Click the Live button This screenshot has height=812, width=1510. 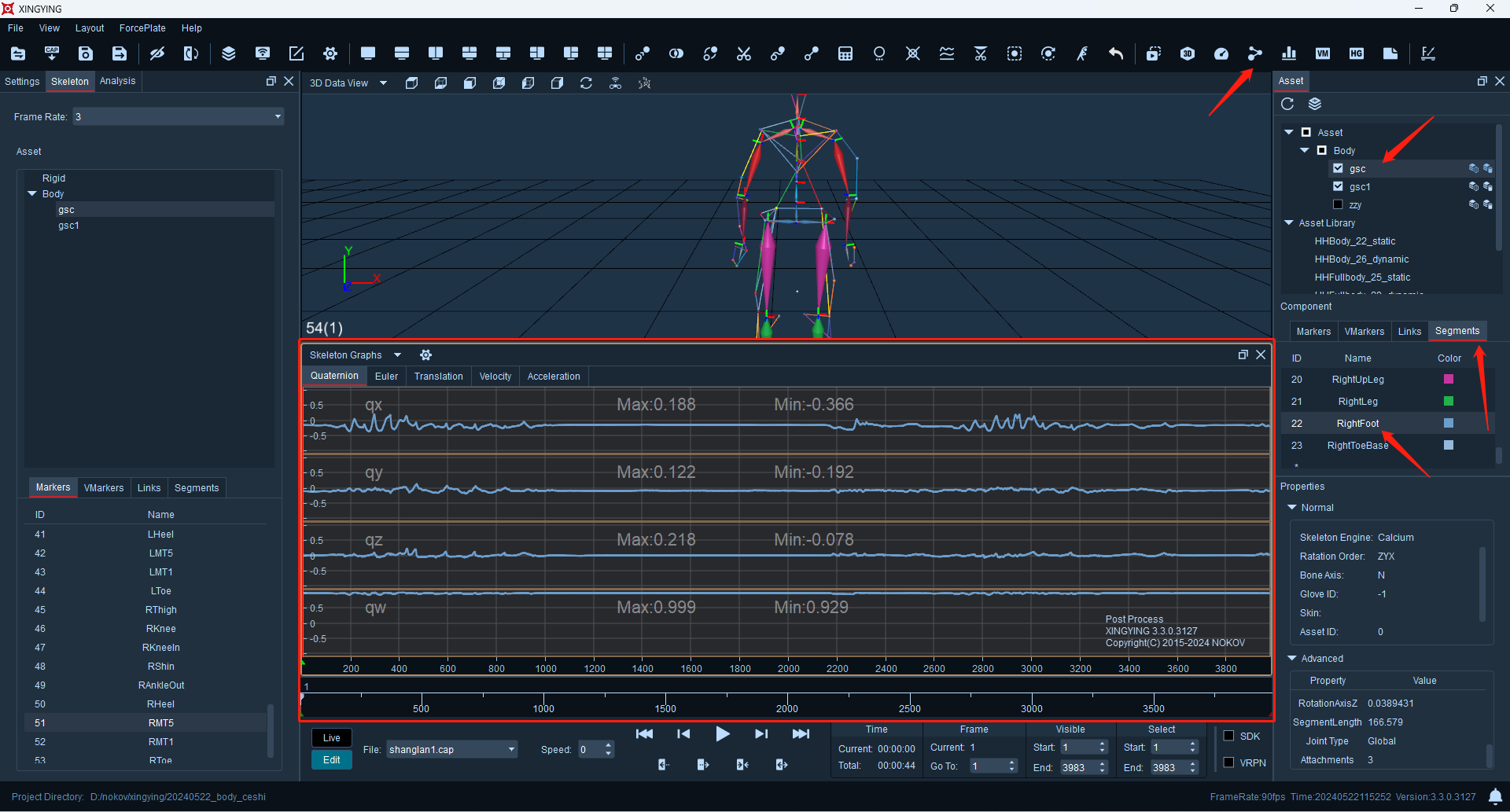pos(332,738)
